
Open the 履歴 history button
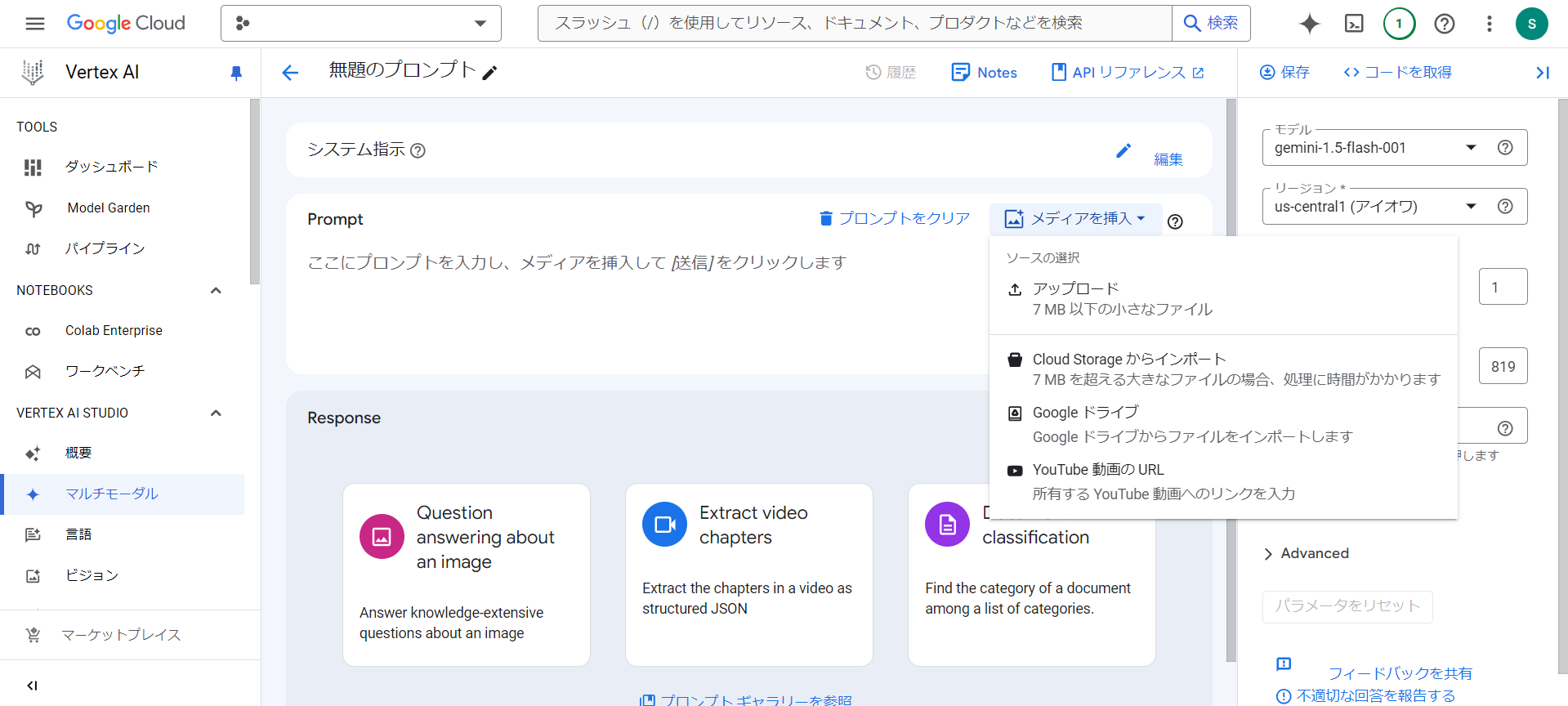tap(891, 73)
